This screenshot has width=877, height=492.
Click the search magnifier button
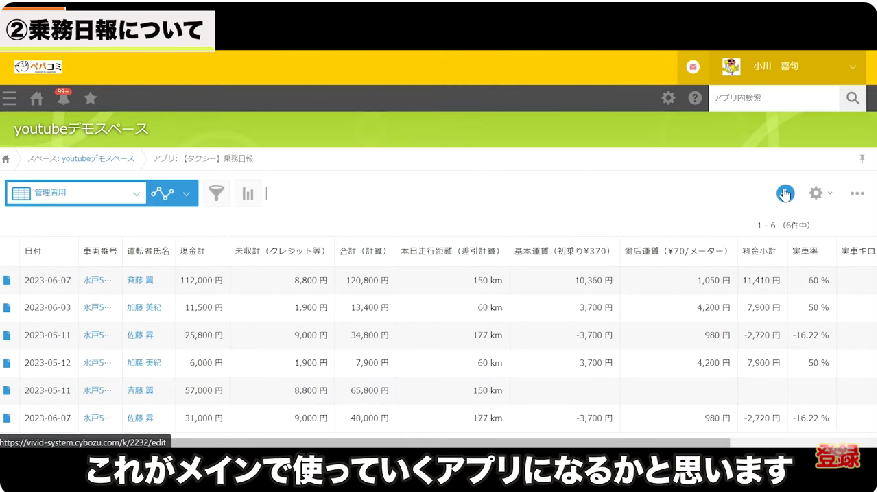[x=852, y=98]
